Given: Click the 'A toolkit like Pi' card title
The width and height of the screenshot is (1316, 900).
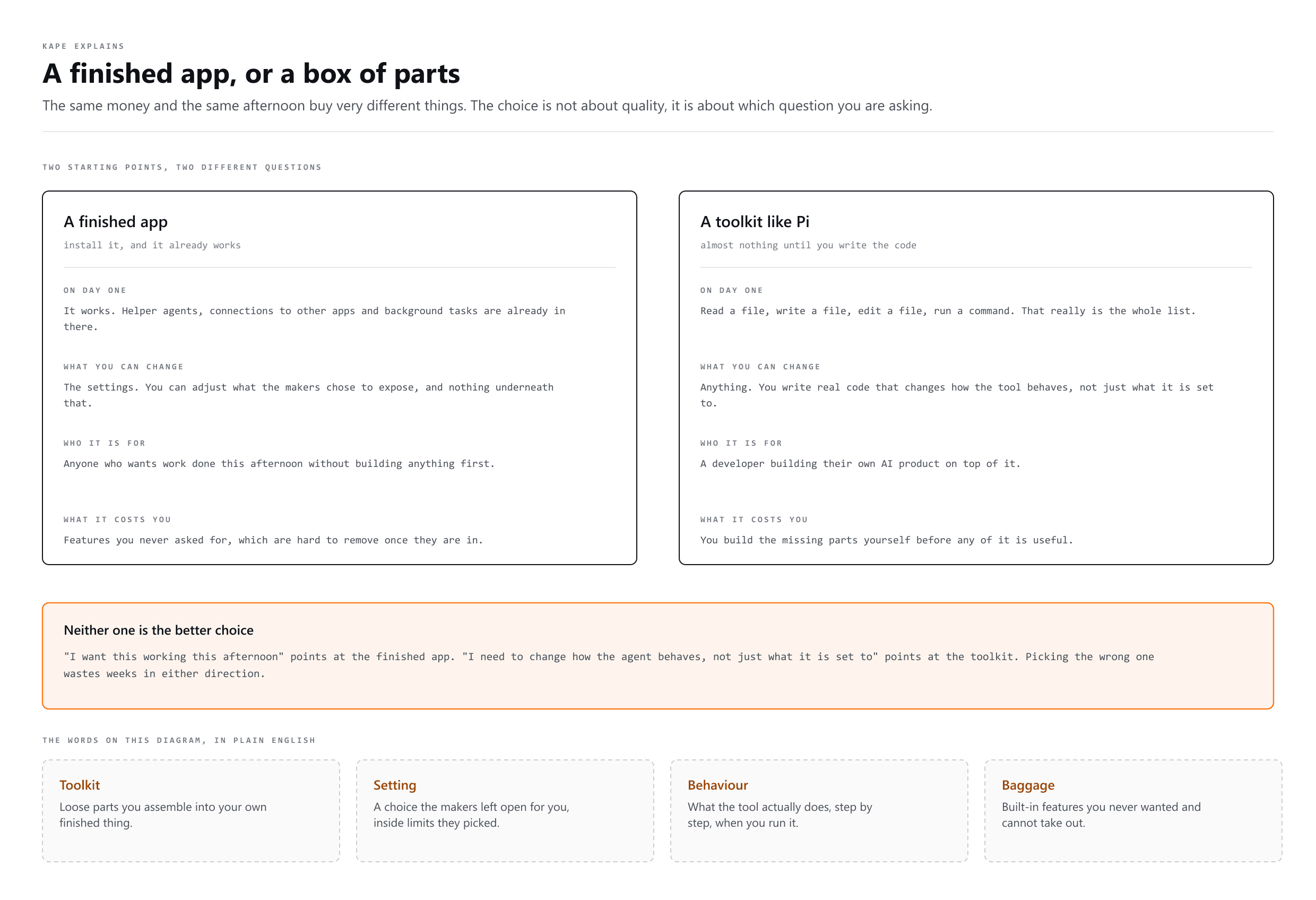Looking at the screenshot, I should point(755,221).
